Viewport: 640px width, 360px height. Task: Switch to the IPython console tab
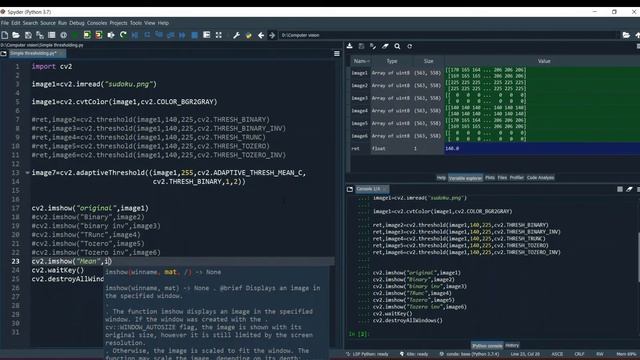coord(487,346)
